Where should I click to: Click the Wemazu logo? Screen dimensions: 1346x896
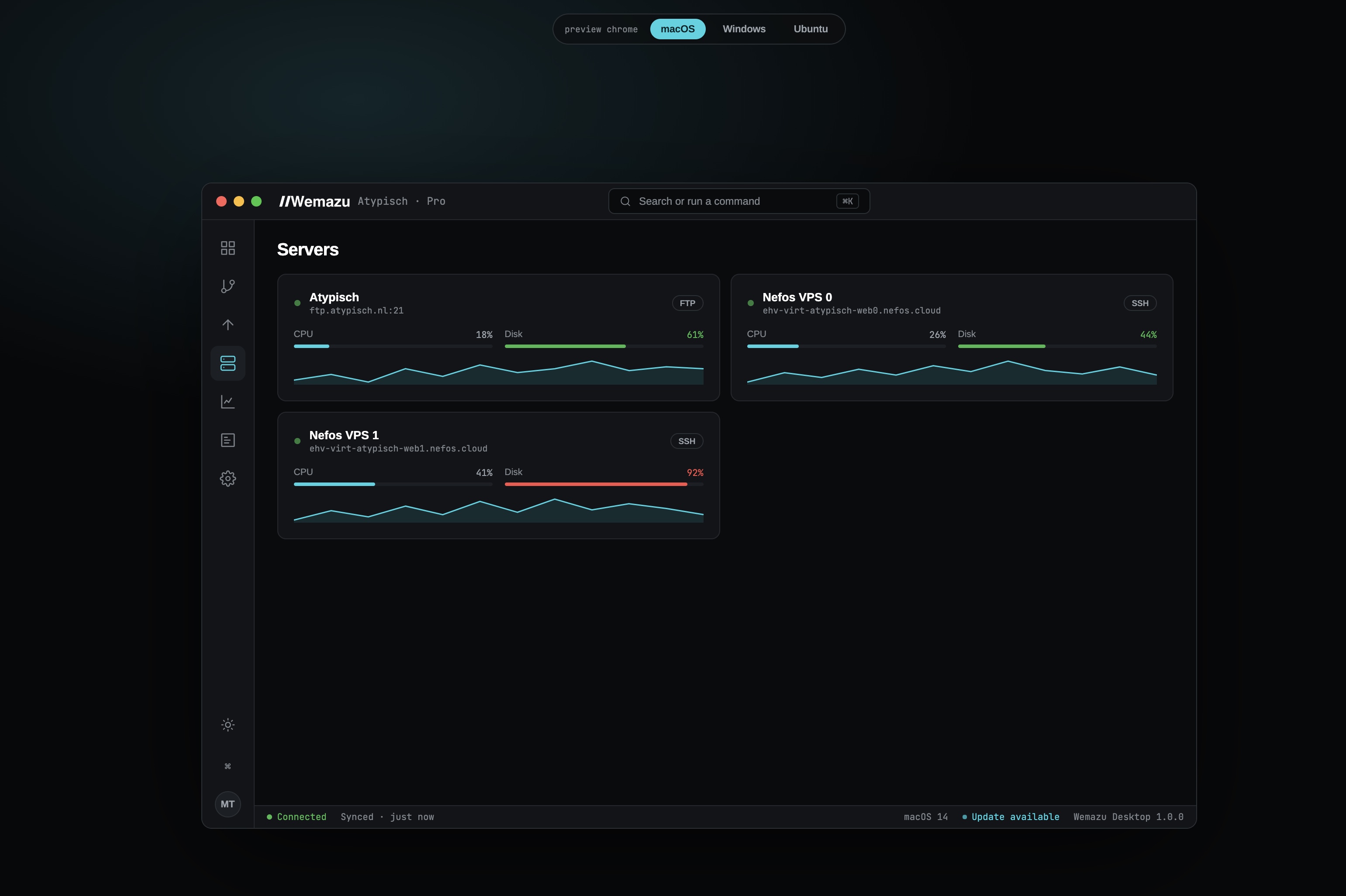[x=314, y=201]
